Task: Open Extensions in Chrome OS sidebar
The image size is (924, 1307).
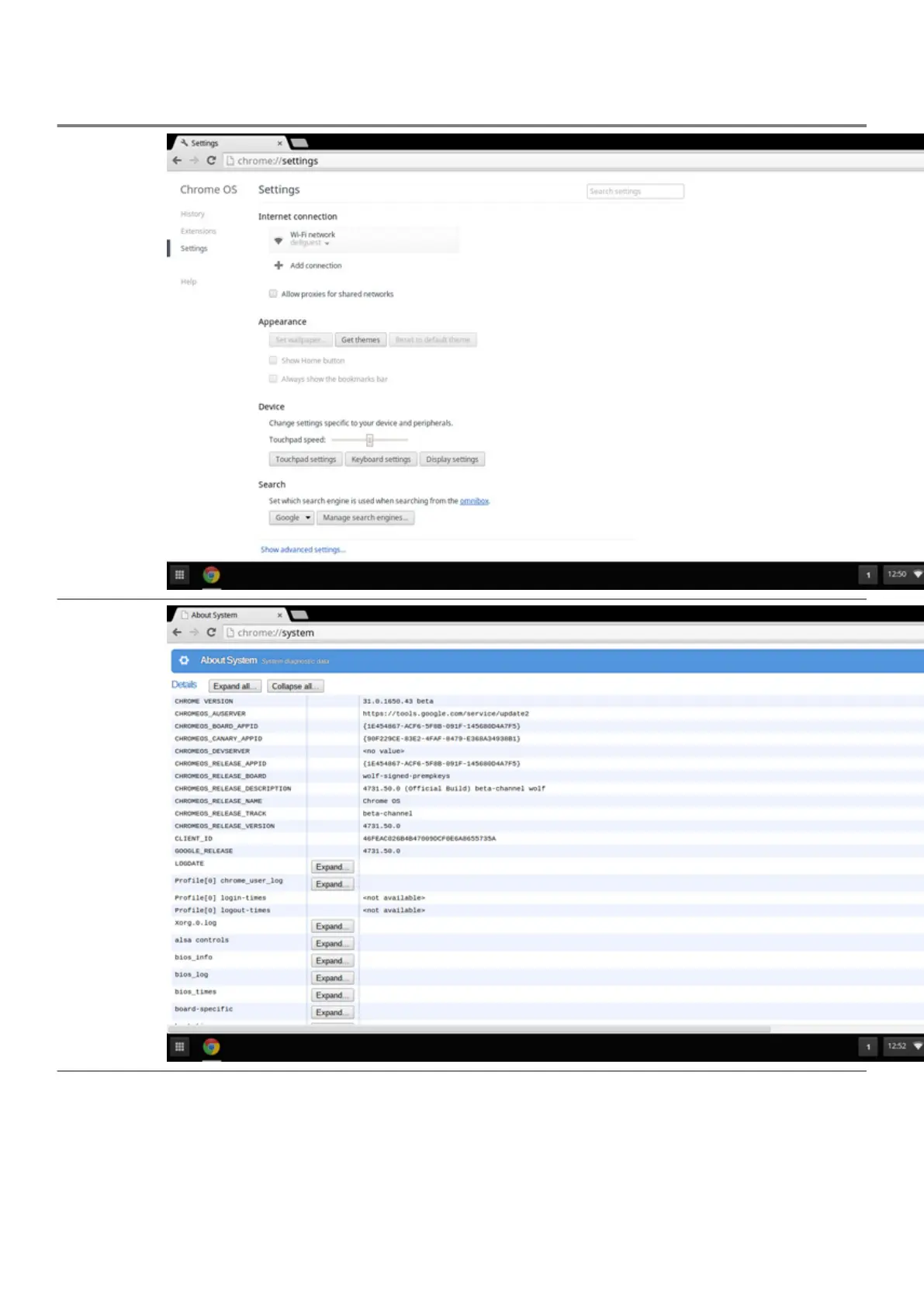Action: pos(199,231)
